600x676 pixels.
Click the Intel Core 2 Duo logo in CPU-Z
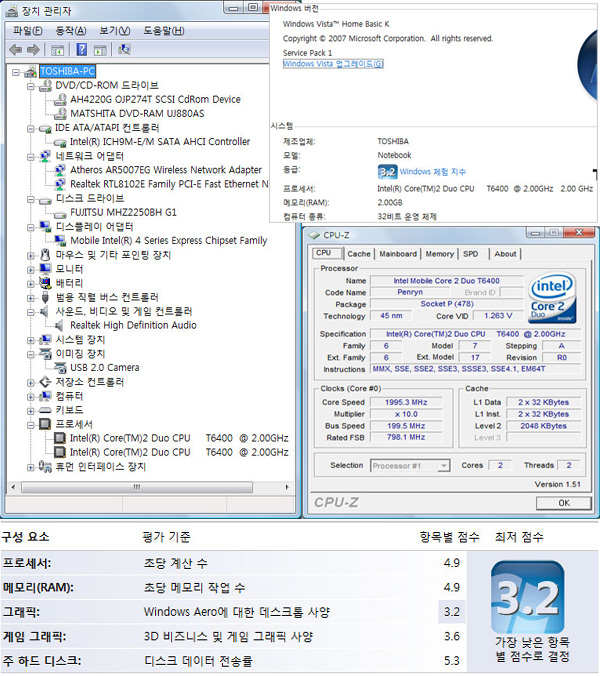point(552,297)
